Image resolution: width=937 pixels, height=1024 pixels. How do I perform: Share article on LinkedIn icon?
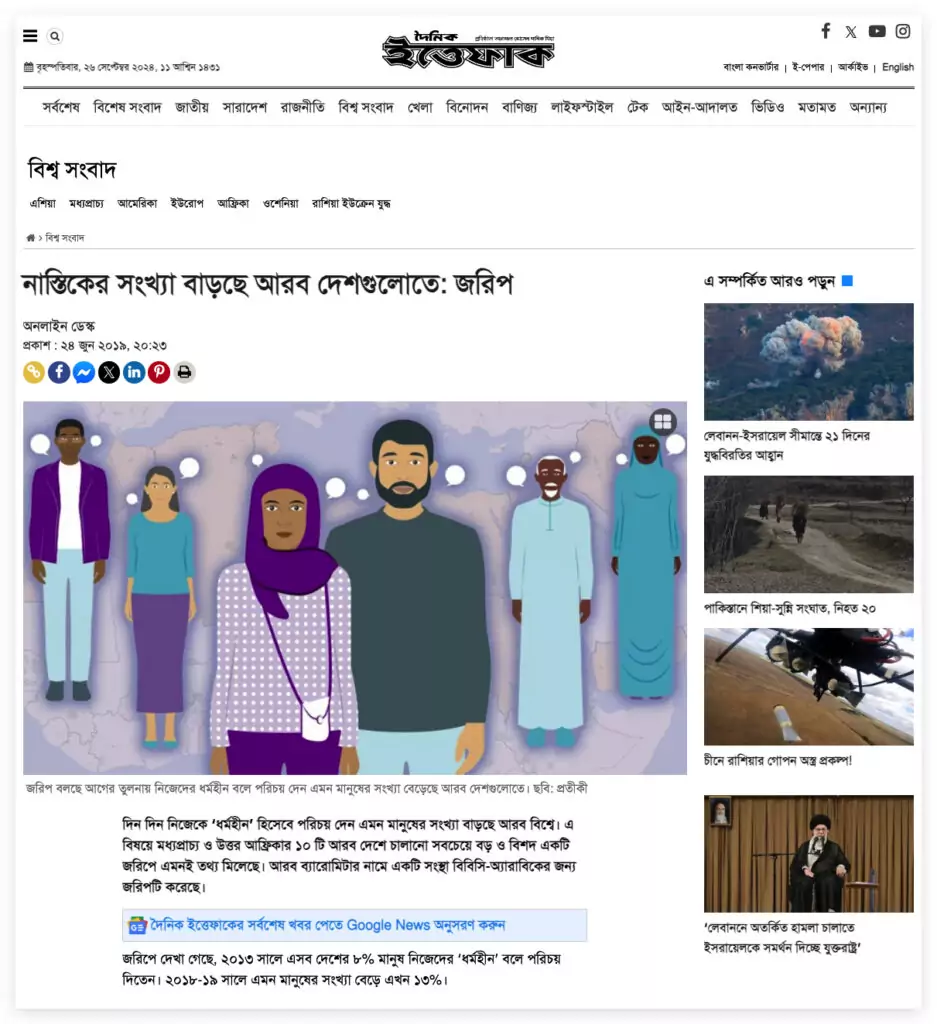134,372
